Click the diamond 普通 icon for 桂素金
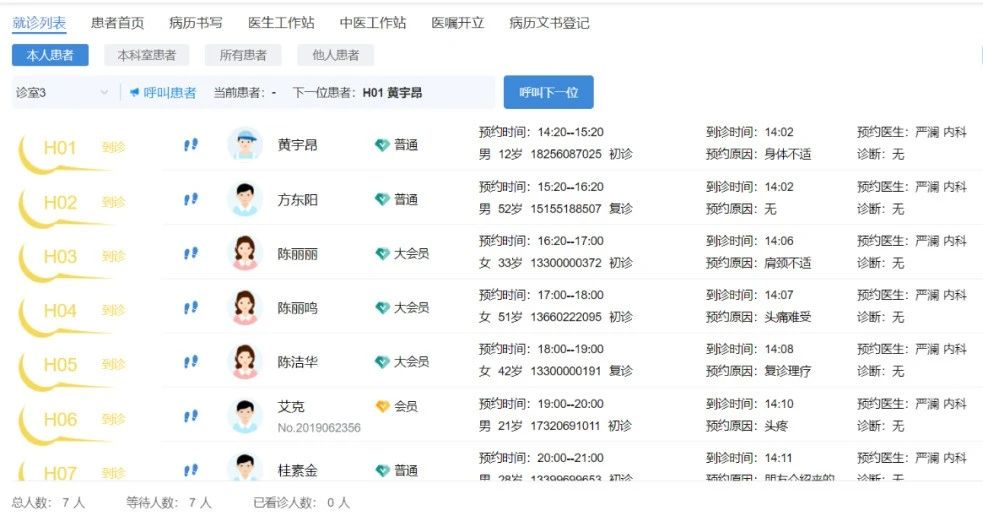Screen dimensions: 983x516 pyautogui.click(x=382, y=470)
